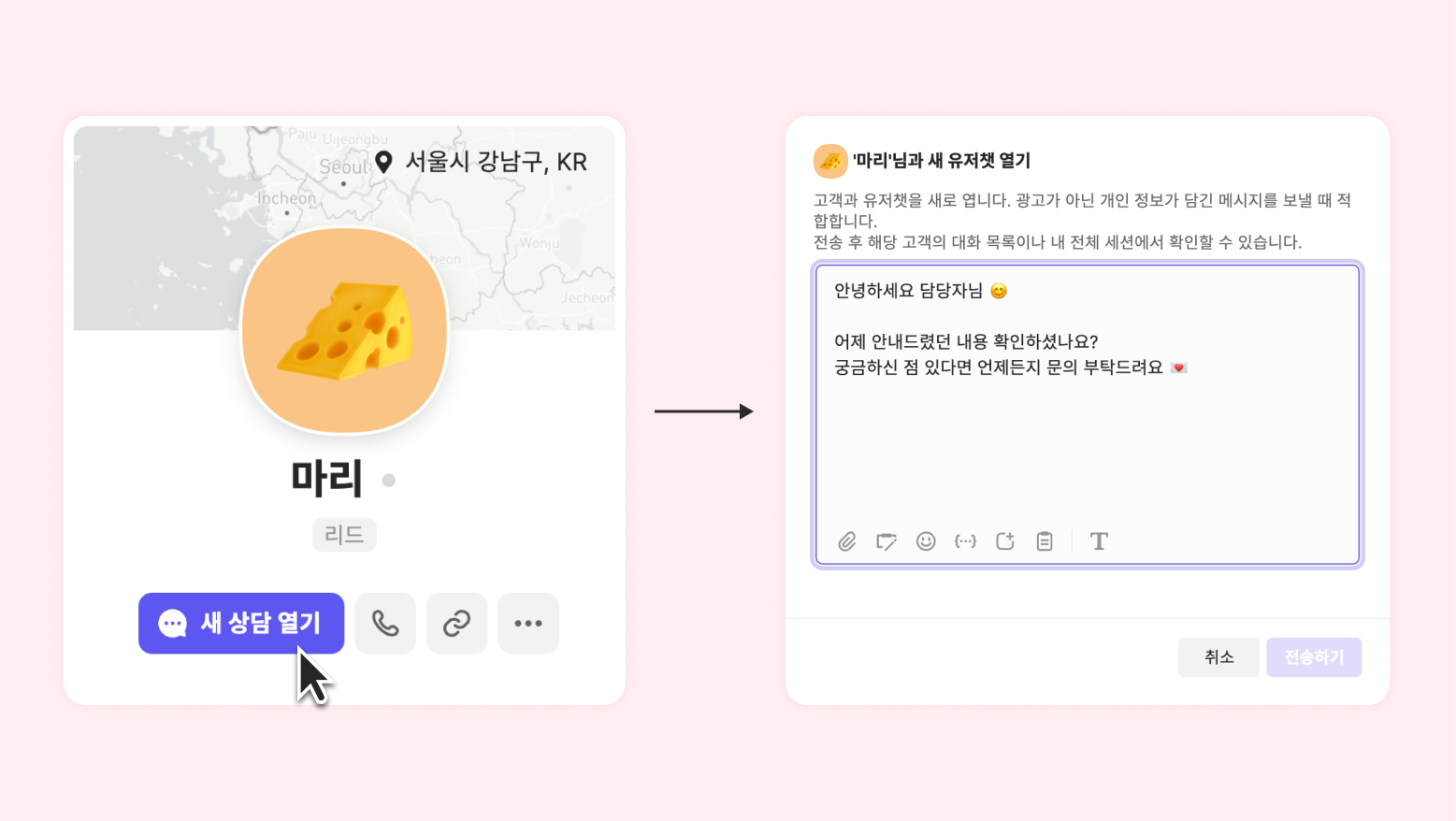Click the 새 상담 열기 button
This screenshot has width=1456, height=821.
(x=241, y=623)
